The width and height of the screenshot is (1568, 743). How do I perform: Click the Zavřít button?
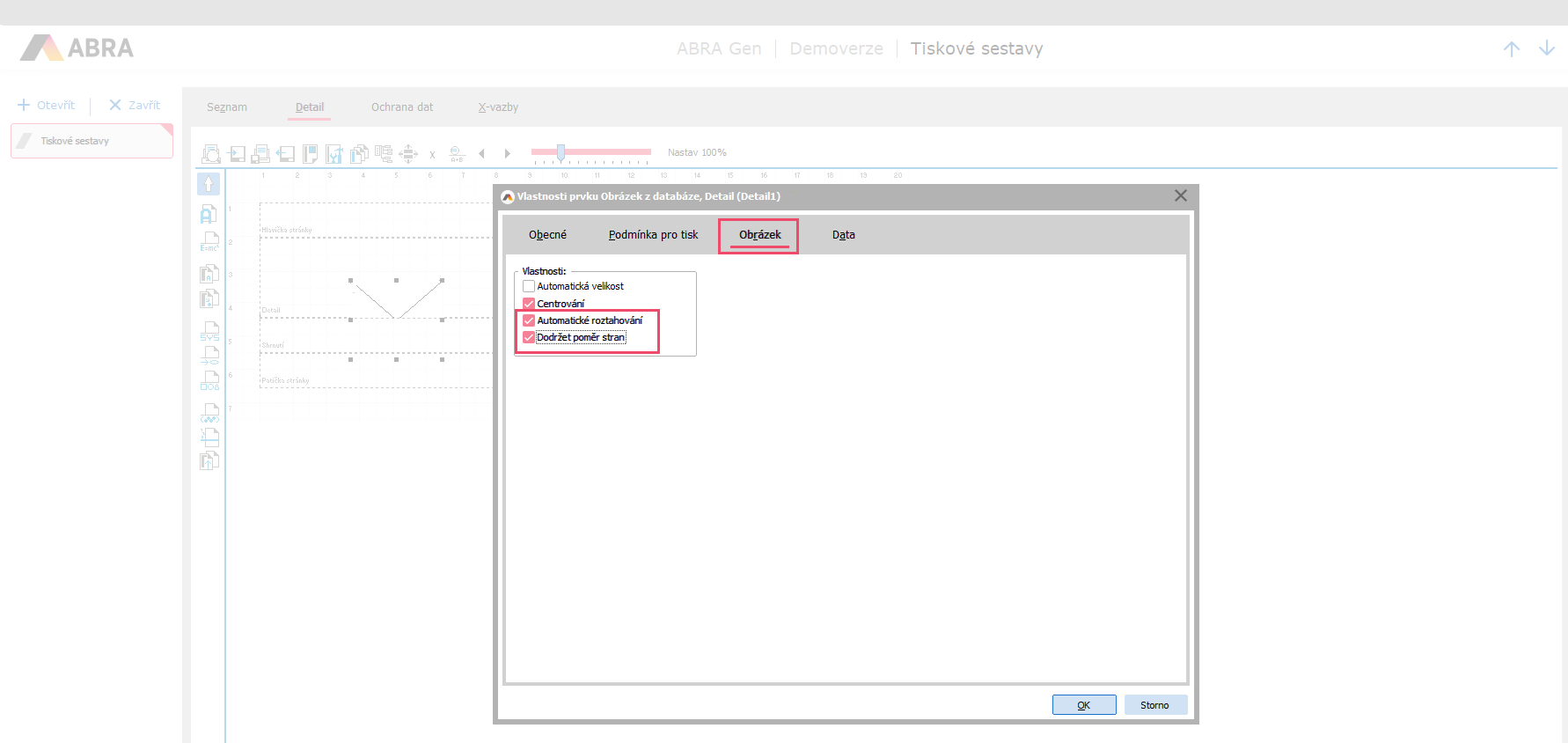tap(135, 105)
